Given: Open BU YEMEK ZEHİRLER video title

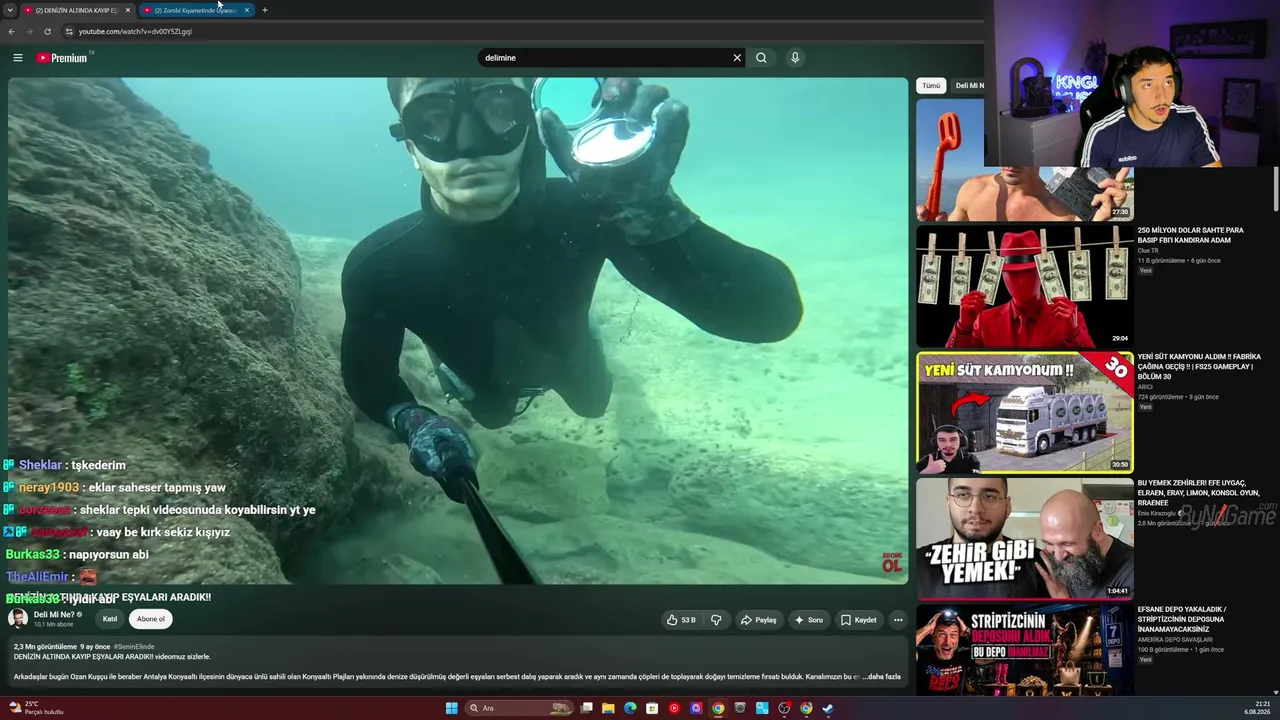Looking at the screenshot, I should tap(1198, 493).
